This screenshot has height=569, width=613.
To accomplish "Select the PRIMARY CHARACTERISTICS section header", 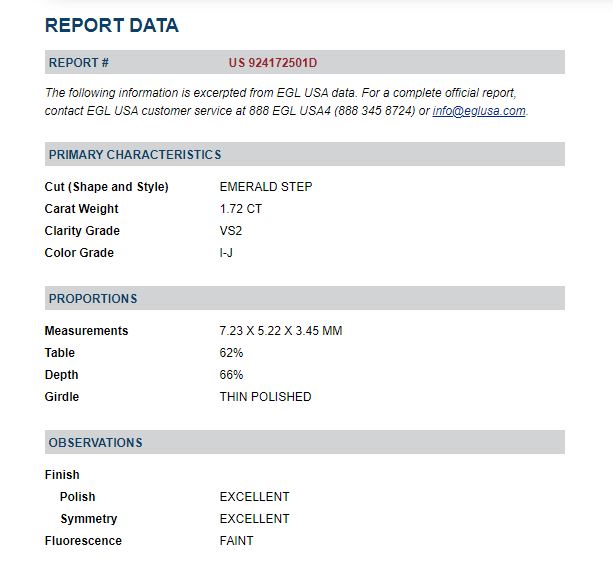I will [135, 155].
